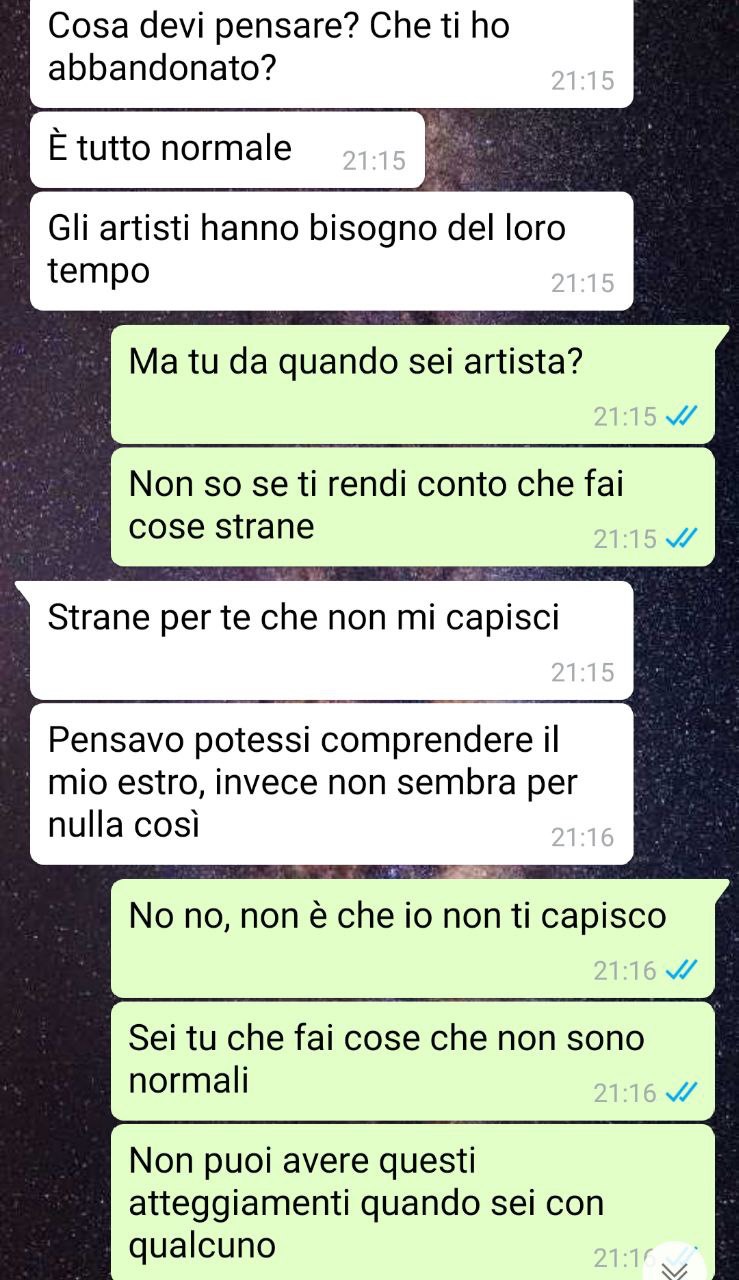Tap the 21:15 timestamp on 'È tutto normale'

pos(374,161)
